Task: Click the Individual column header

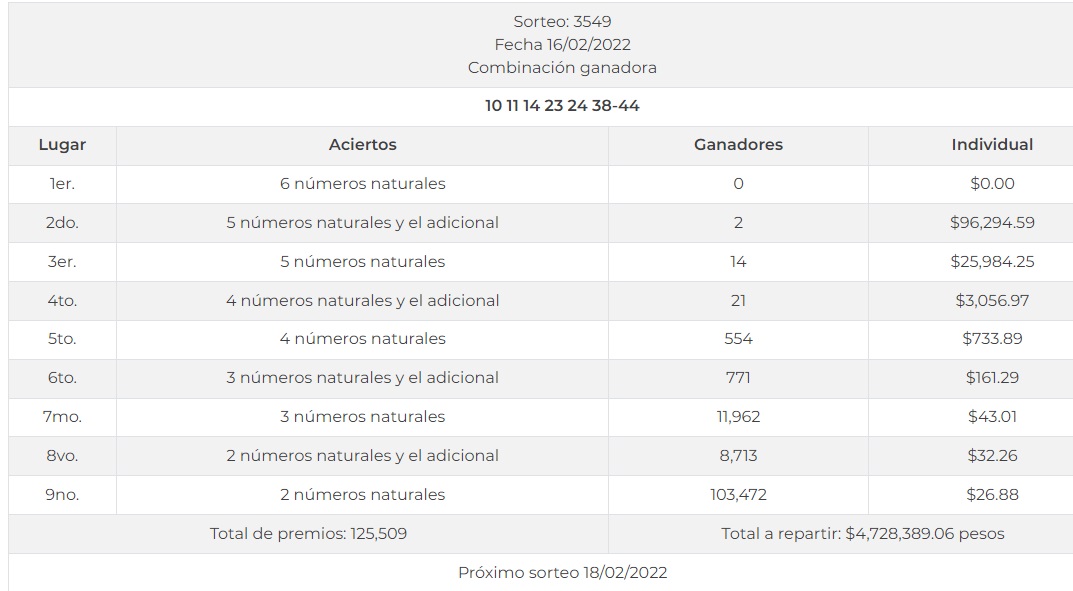Action: pyautogui.click(x=992, y=145)
